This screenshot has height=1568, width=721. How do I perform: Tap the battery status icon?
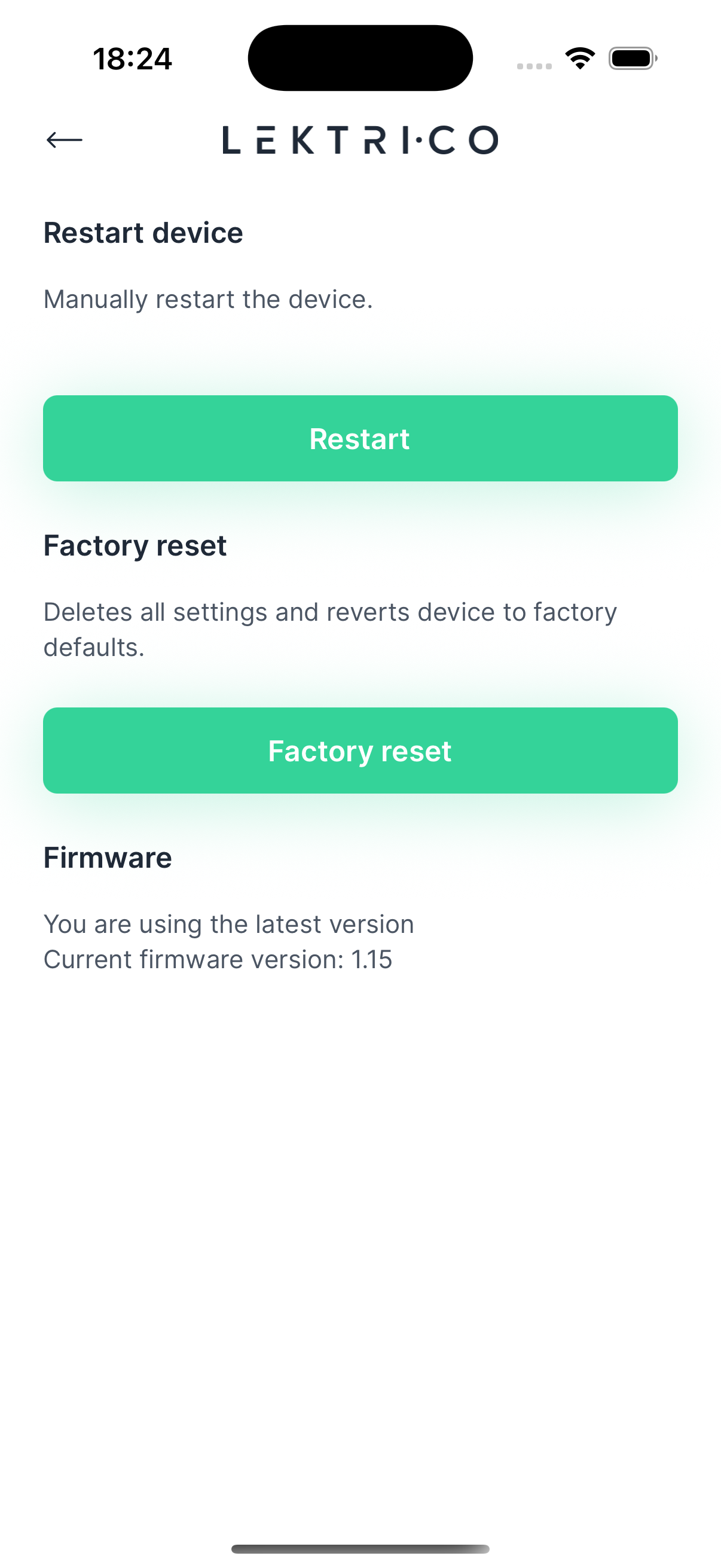click(632, 59)
